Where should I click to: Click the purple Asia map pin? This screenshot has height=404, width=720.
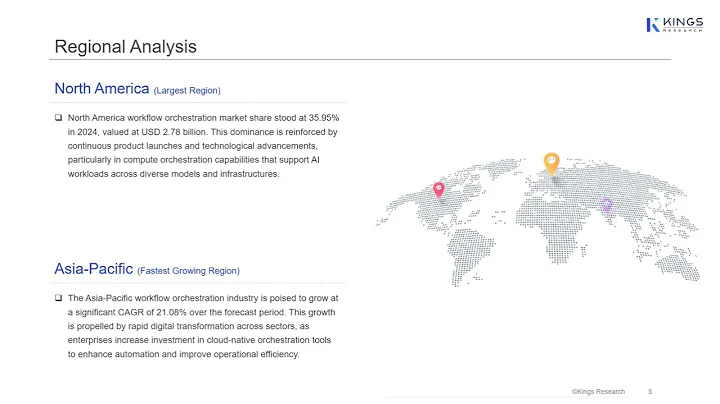tap(607, 205)
